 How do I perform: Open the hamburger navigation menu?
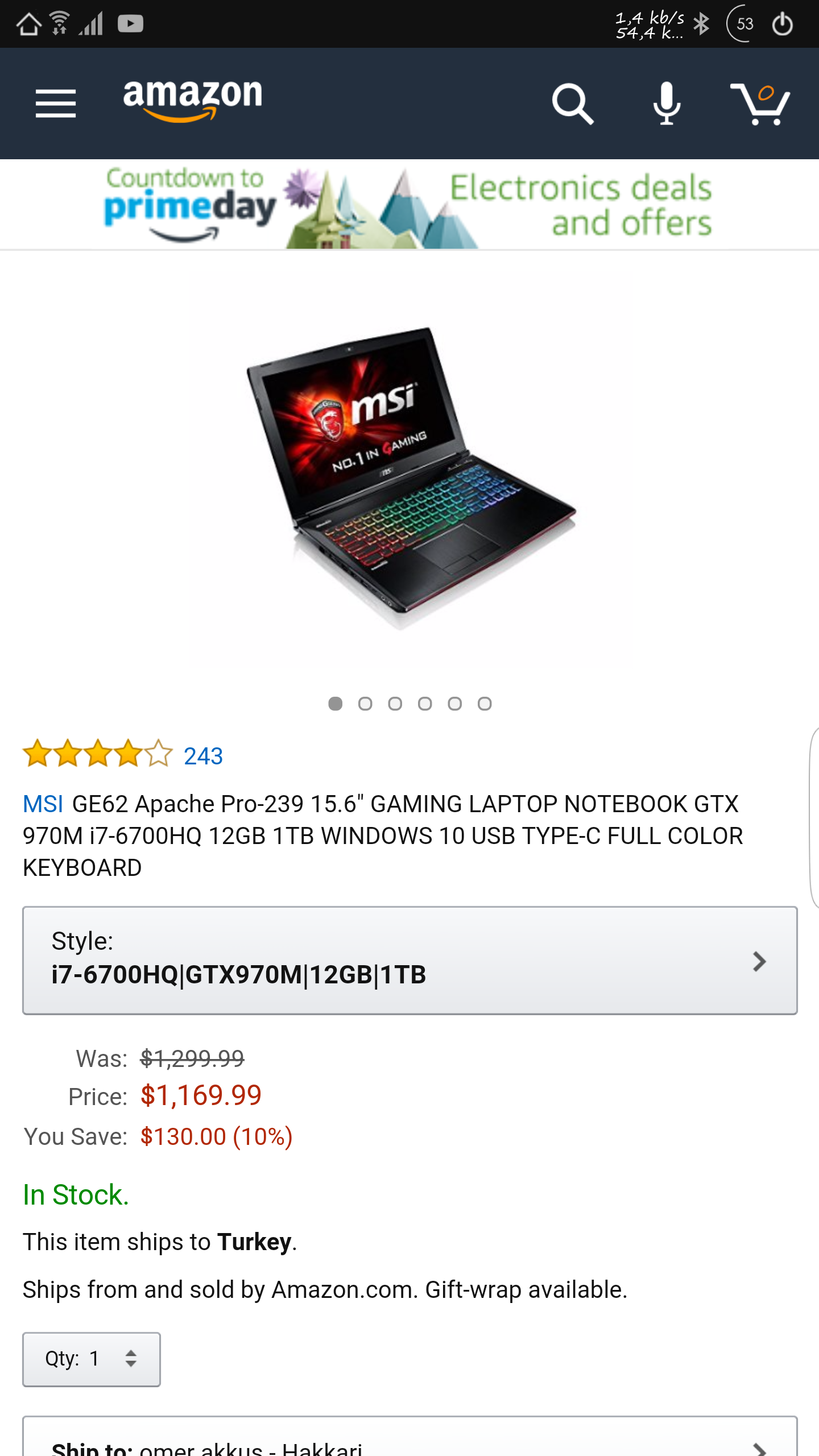[x=55, y=103]
